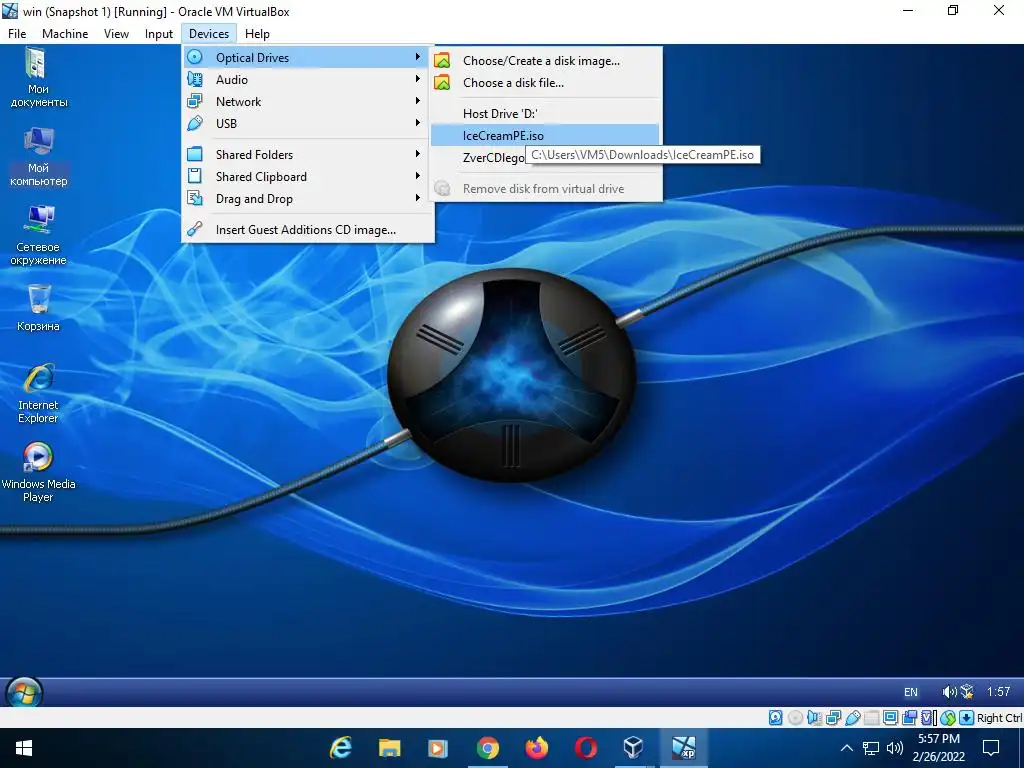Click the audio status bar indicator
This screenshot has width=1024, height=768.
(x=814, y=718)
